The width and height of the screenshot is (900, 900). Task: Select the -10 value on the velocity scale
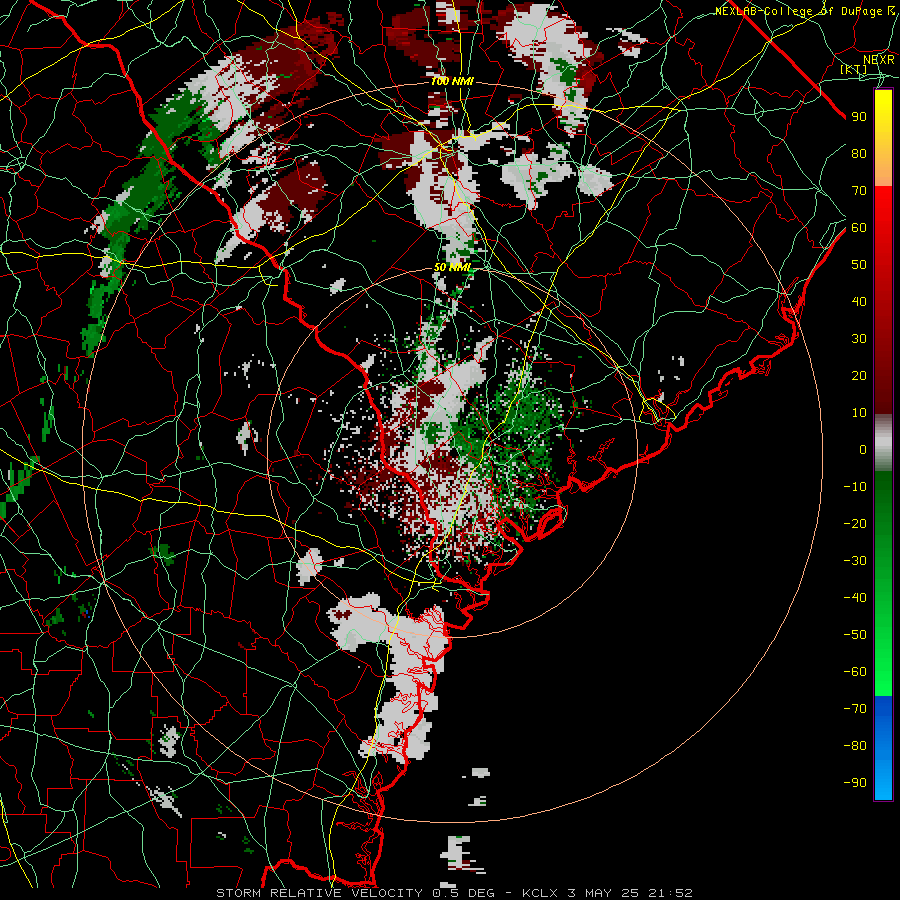pyautogui.click(x=855, y=487)
